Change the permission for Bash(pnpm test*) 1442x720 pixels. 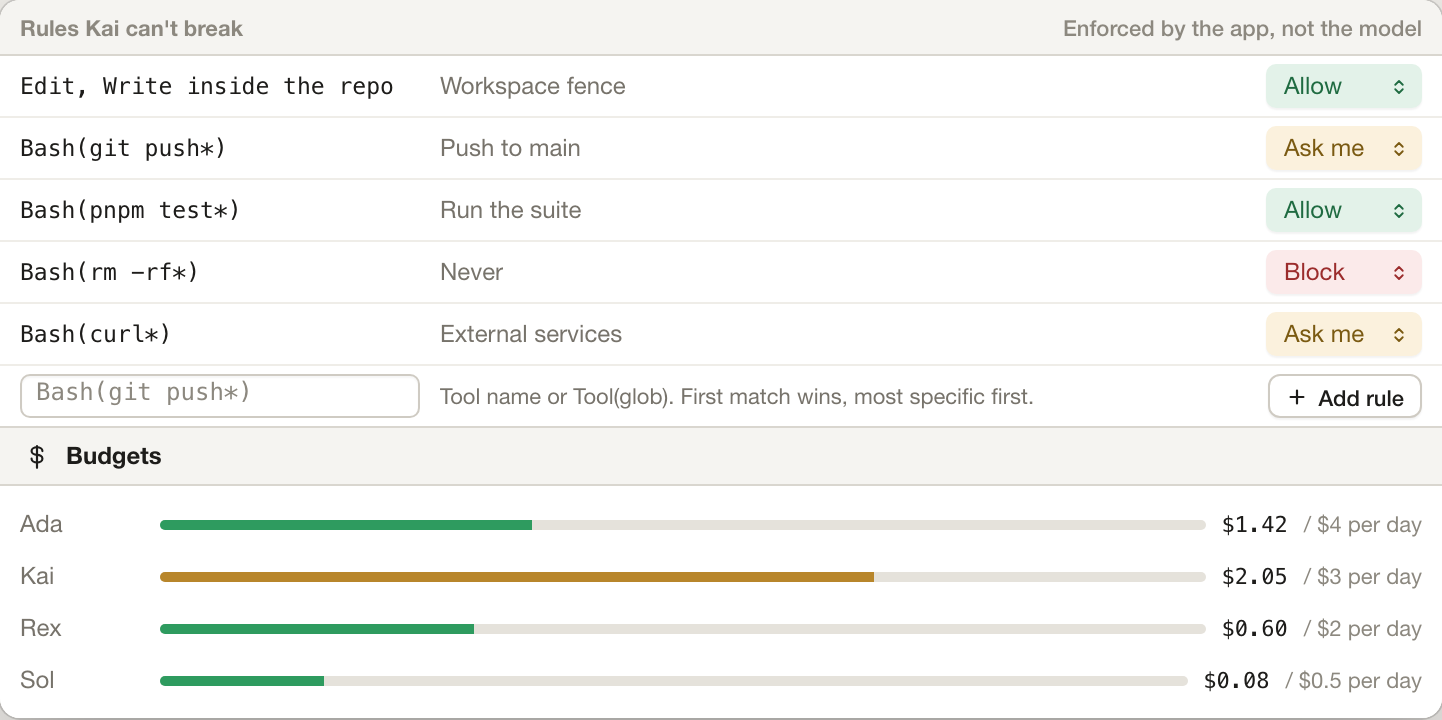[1343, 210]
